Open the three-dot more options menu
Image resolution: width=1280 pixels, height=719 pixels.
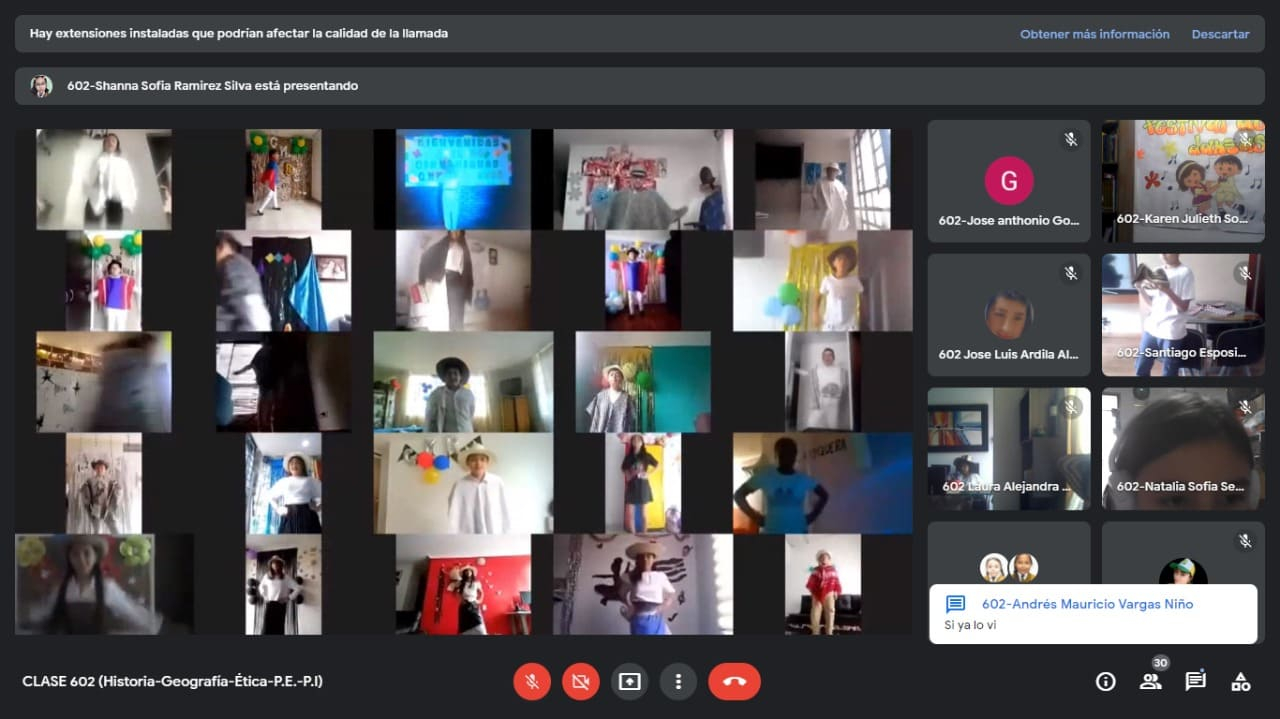(x=678, y=682)
